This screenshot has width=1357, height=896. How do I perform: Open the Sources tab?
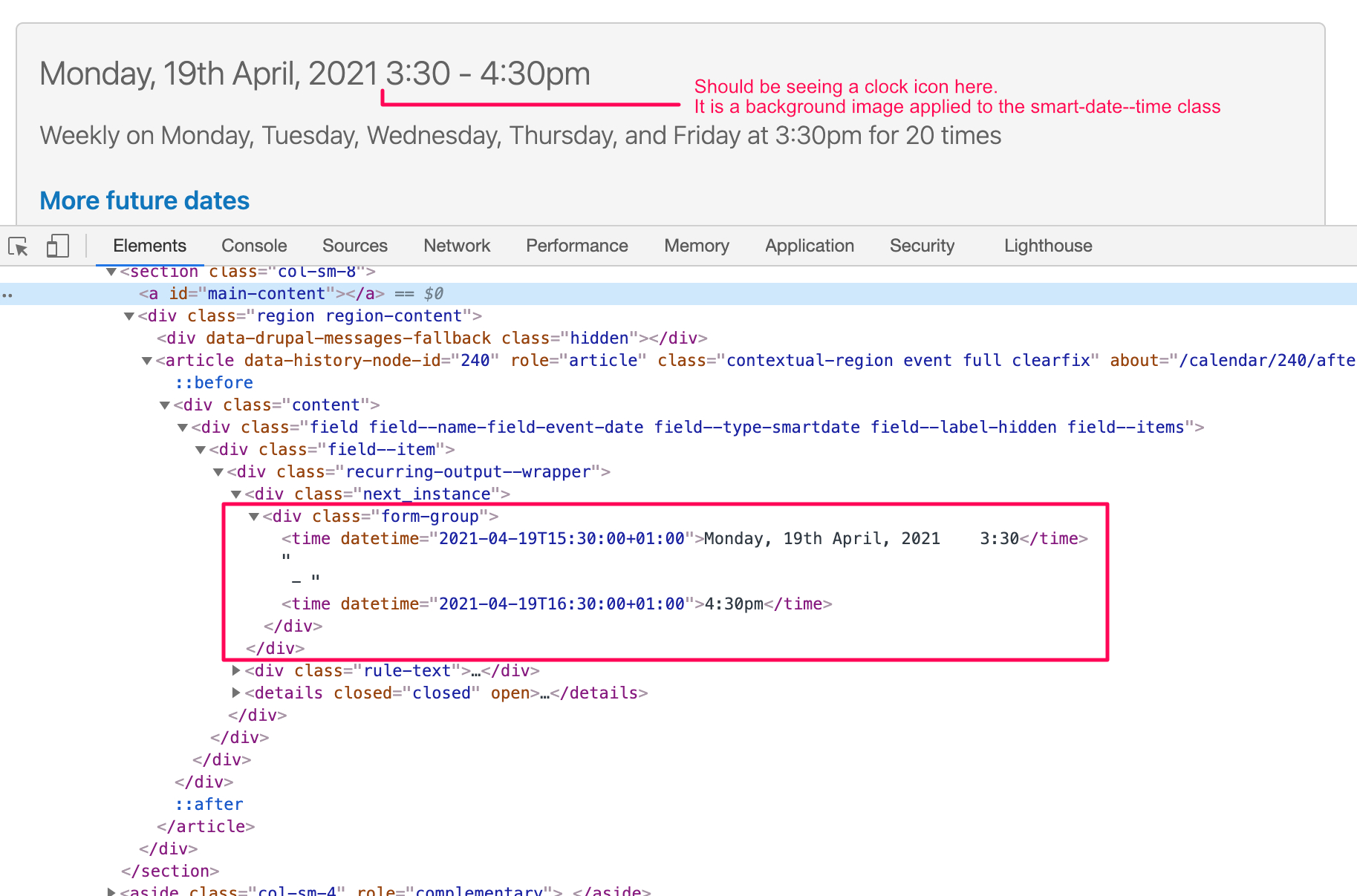[354, 246]
